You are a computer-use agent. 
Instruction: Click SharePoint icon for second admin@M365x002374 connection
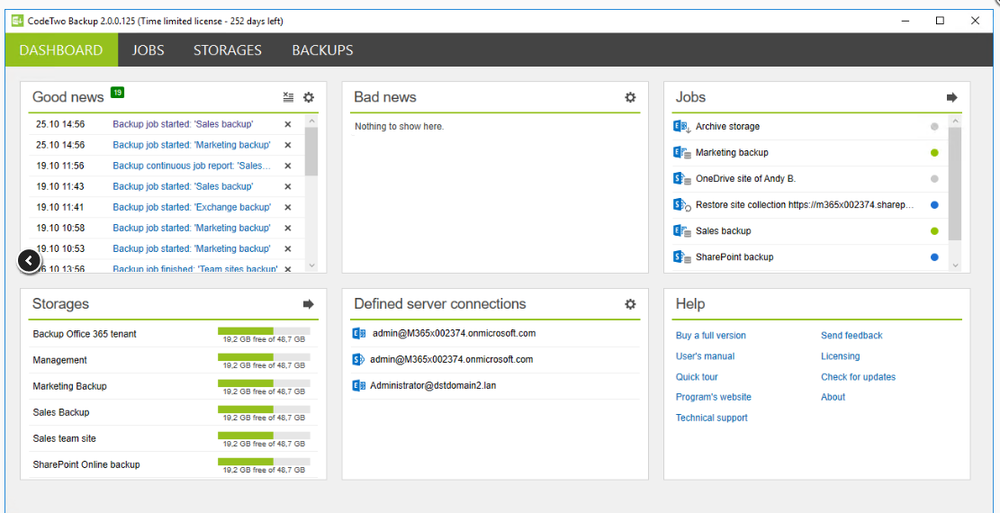pyautogui.click(x=358, y=359)
